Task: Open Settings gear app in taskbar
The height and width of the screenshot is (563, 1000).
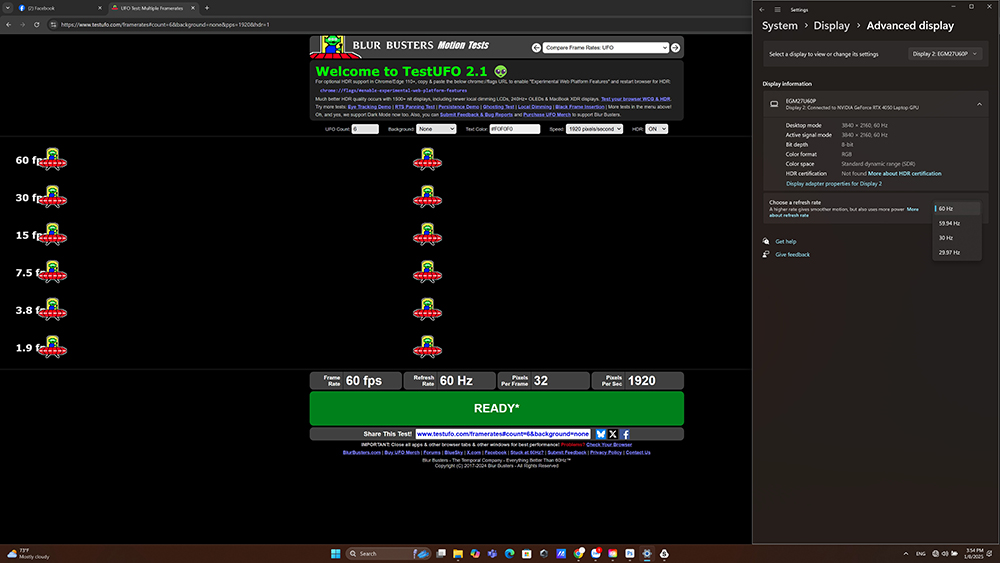Action: point(647,553)
